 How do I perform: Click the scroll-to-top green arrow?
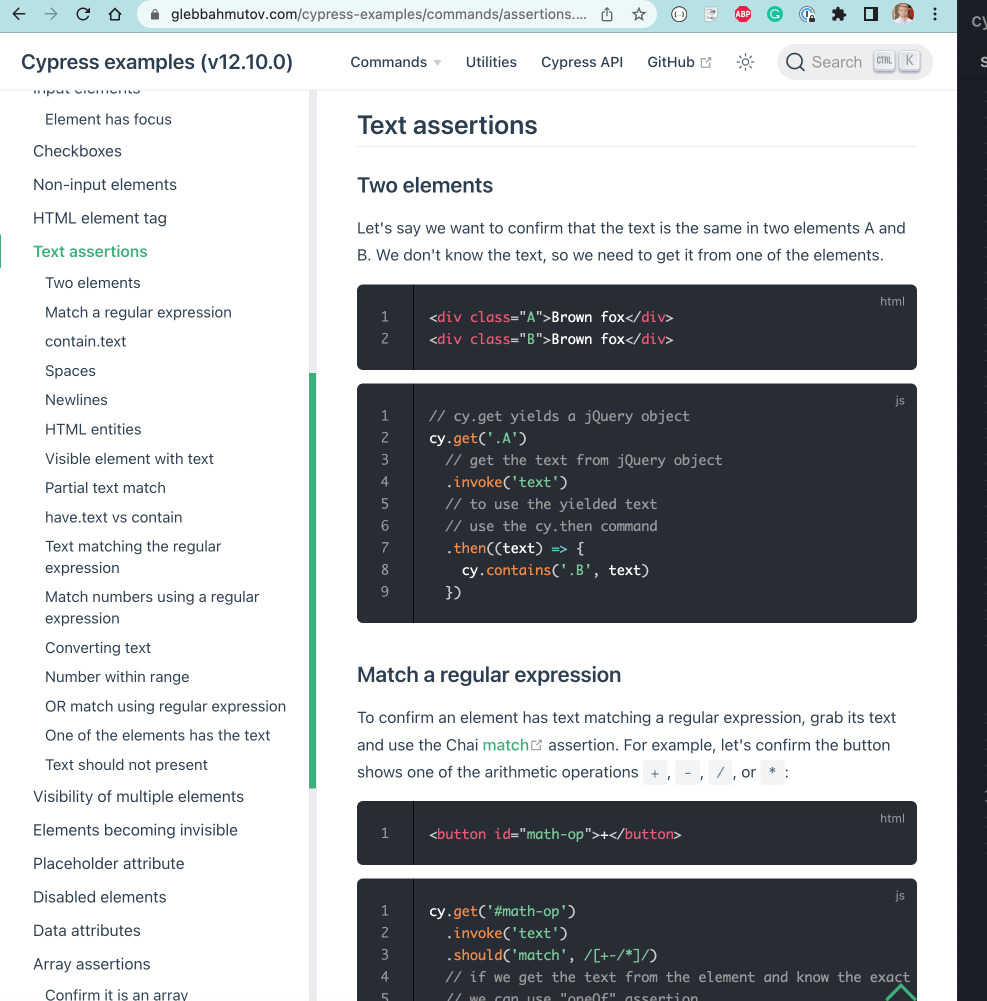(899, 988)
